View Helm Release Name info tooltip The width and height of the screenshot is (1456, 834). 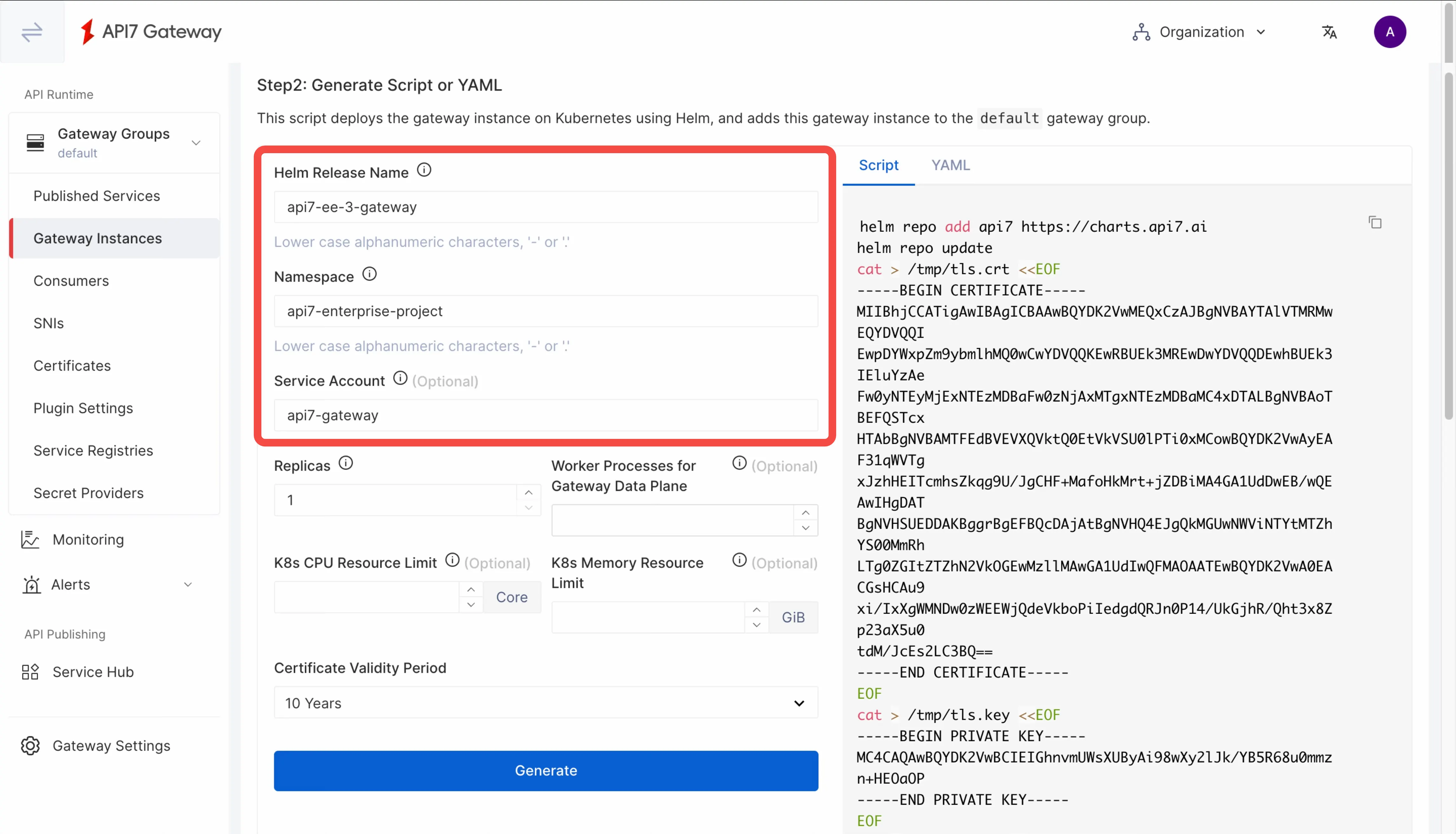point(424,170)
